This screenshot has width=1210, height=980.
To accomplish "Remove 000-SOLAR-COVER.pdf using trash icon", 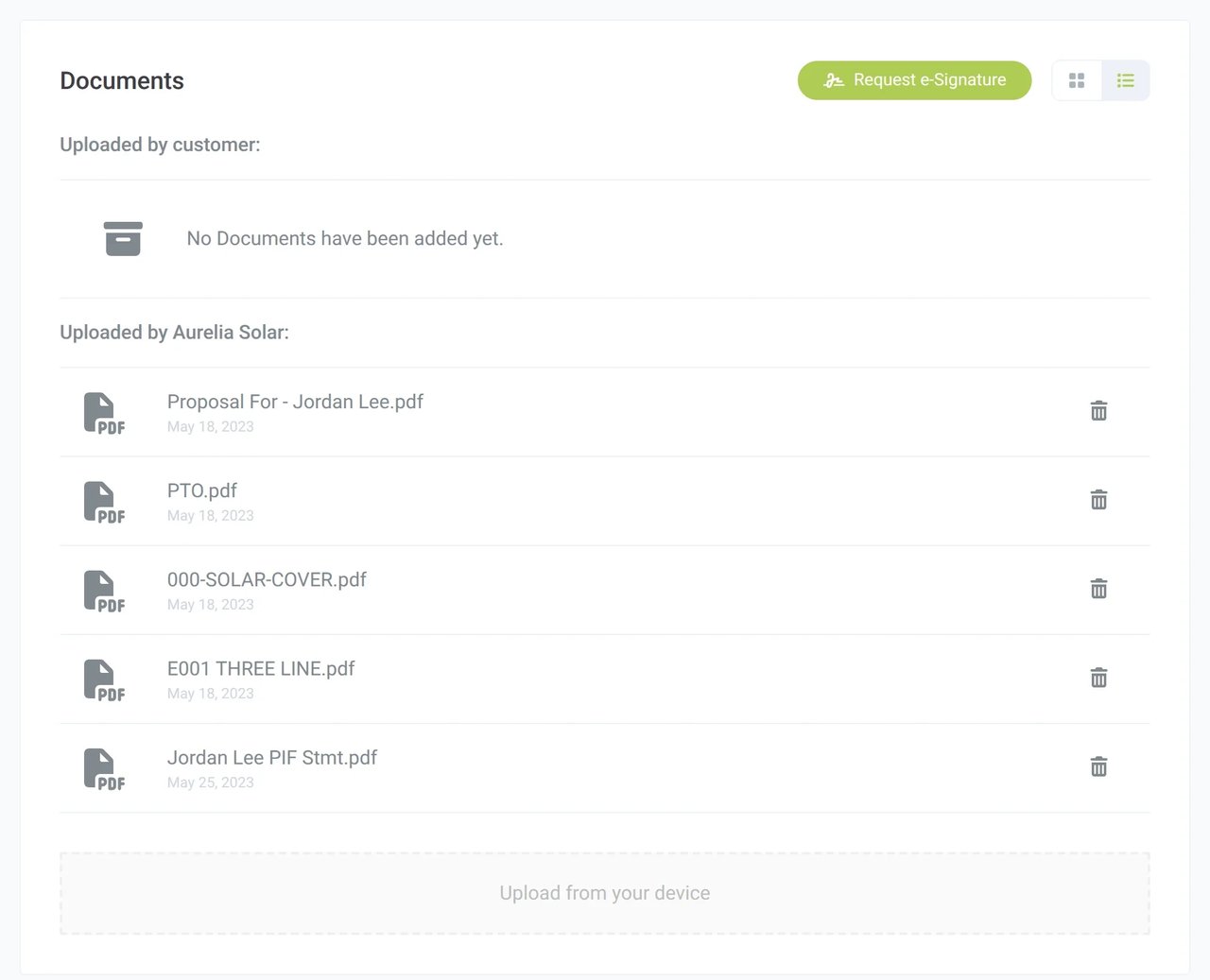I will (x=1098, y=589).
